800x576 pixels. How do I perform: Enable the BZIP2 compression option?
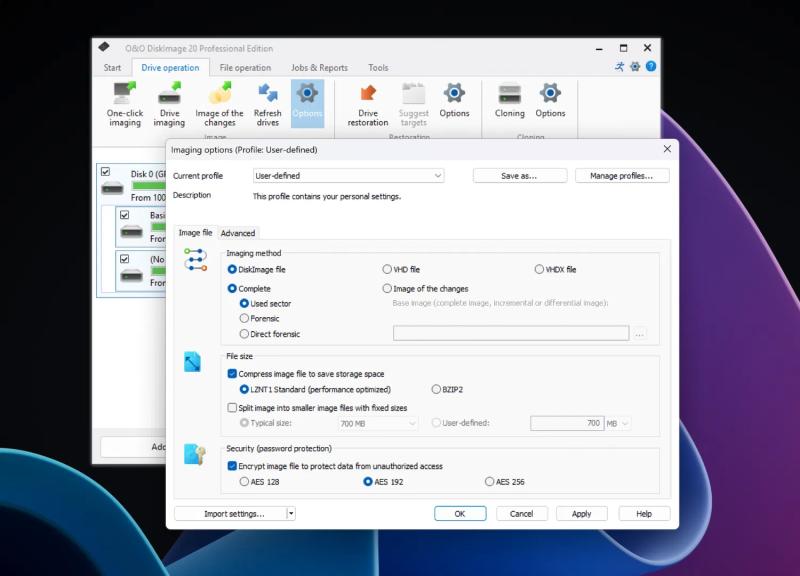click(x=436, y=388)
